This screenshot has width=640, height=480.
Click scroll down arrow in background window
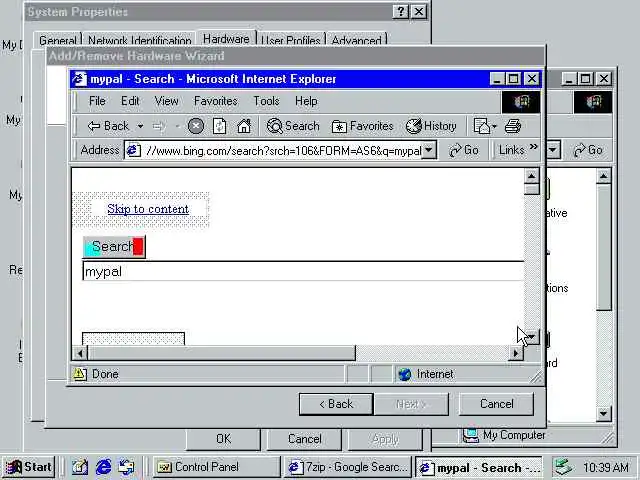pyautogui.click(x=603, y=414)
